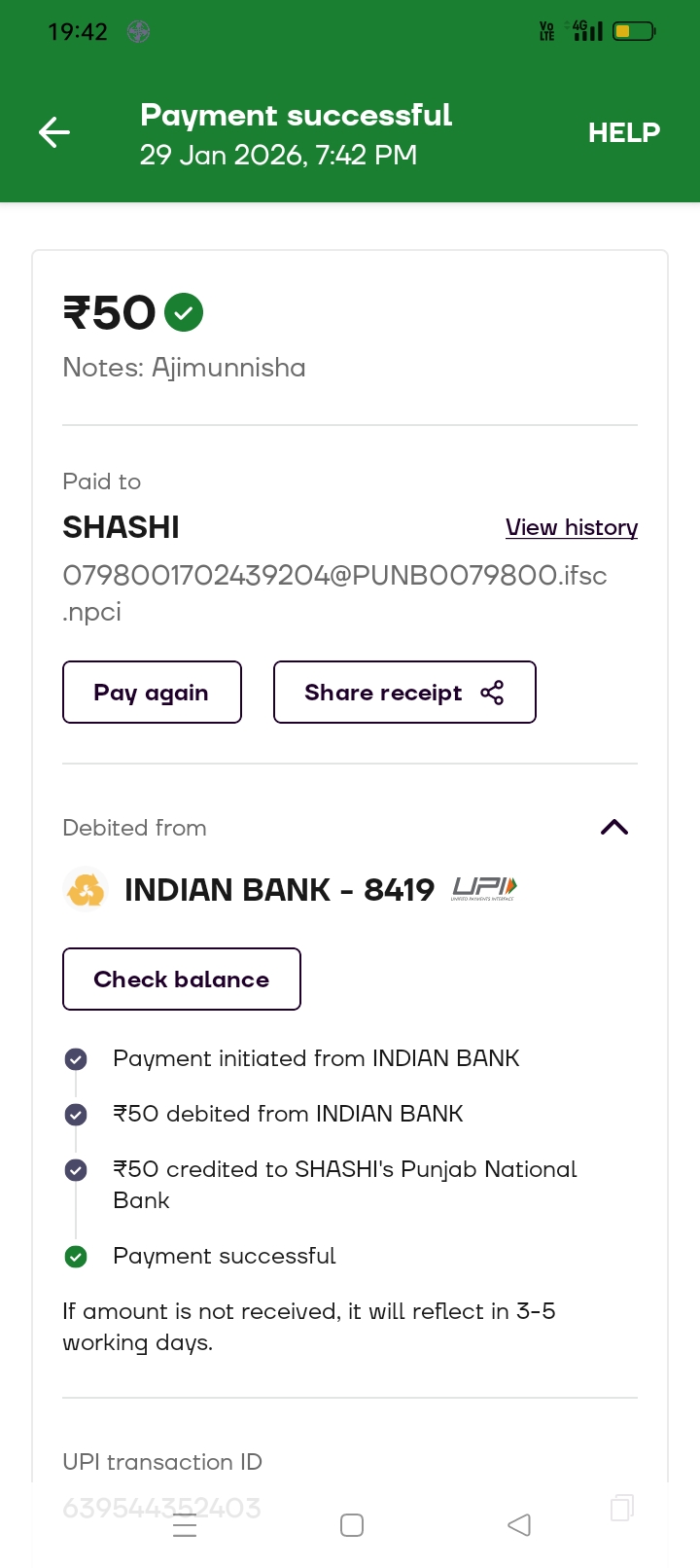Viewport: 700px width, 1568px height.
Task: Open HELP from the header
Action: [623, 132]
